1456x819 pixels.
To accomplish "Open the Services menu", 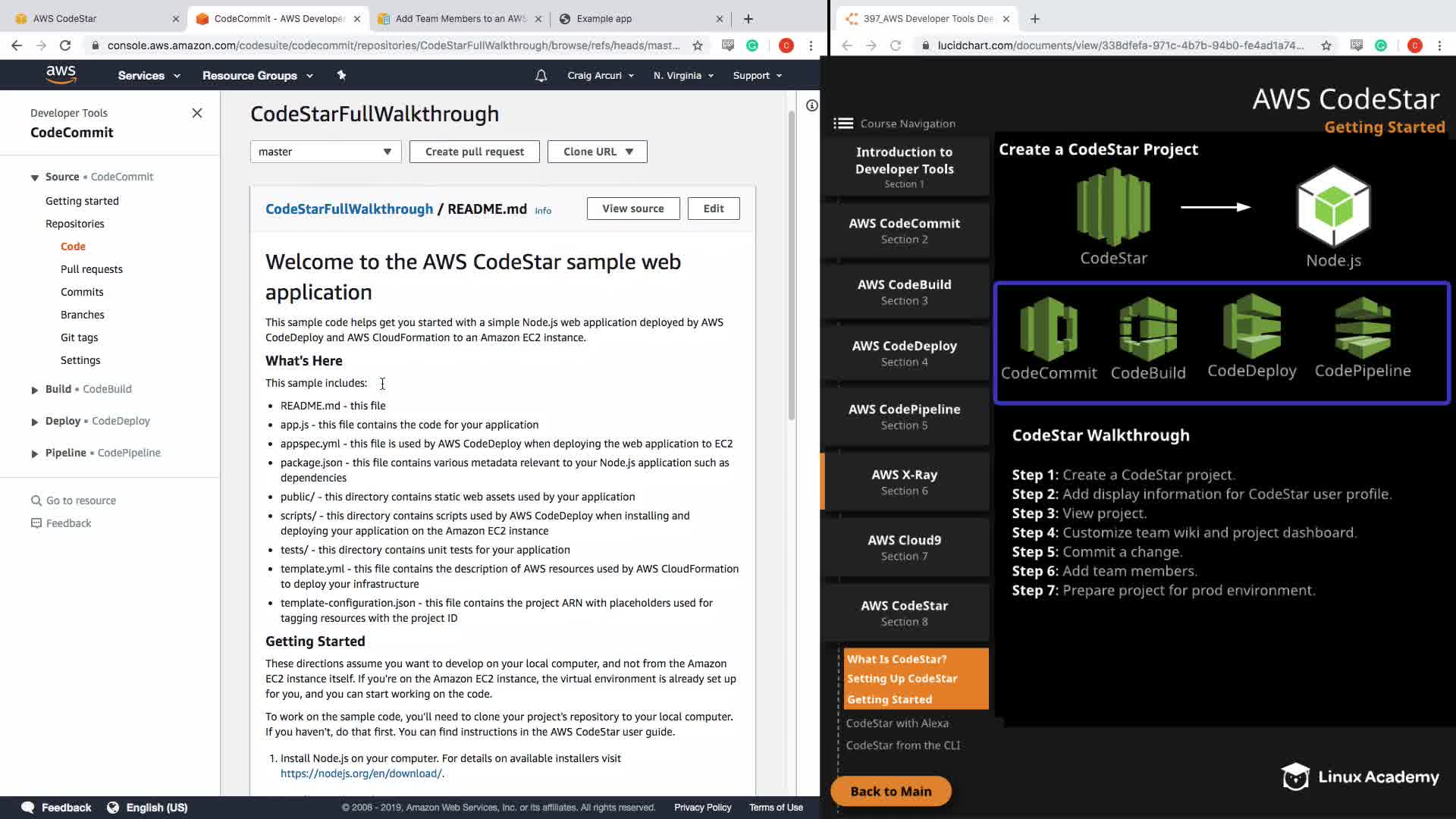I will pyautogui.click(x=149, y=76).
